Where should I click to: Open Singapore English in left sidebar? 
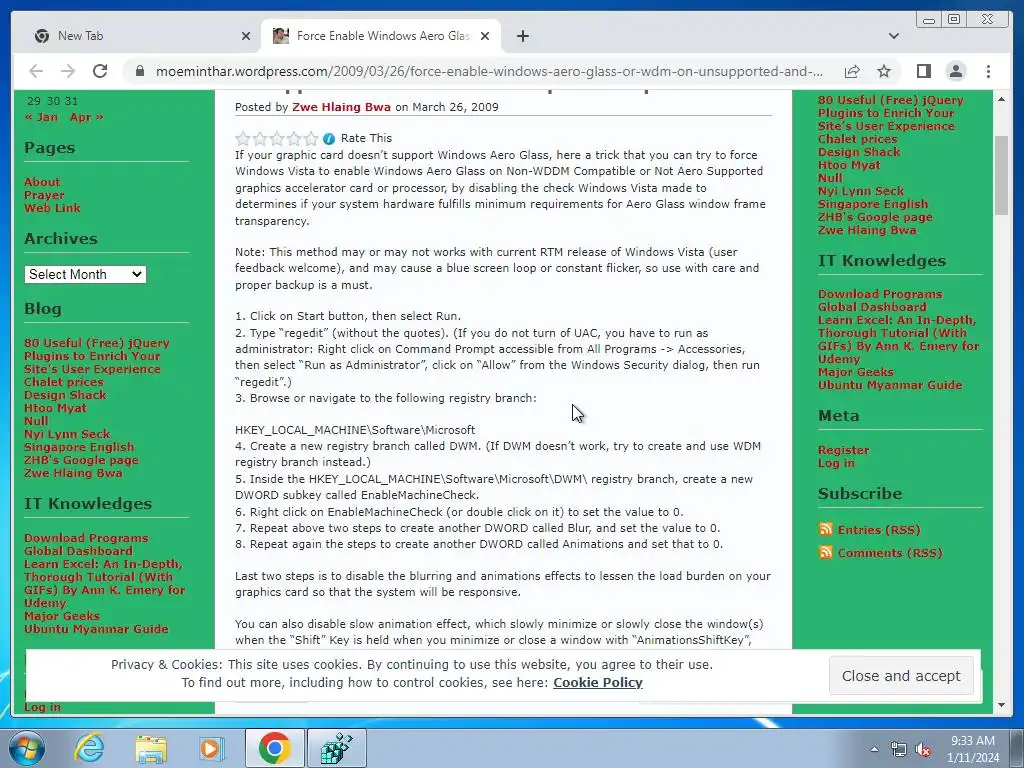(x=79, y=447)
